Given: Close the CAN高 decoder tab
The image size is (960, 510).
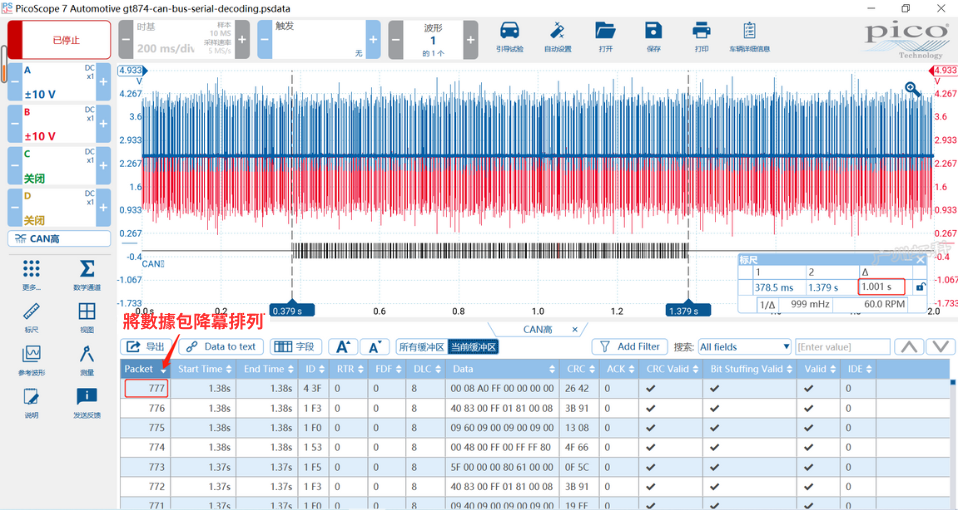Looking at the screenshot, I should point(575,329).
